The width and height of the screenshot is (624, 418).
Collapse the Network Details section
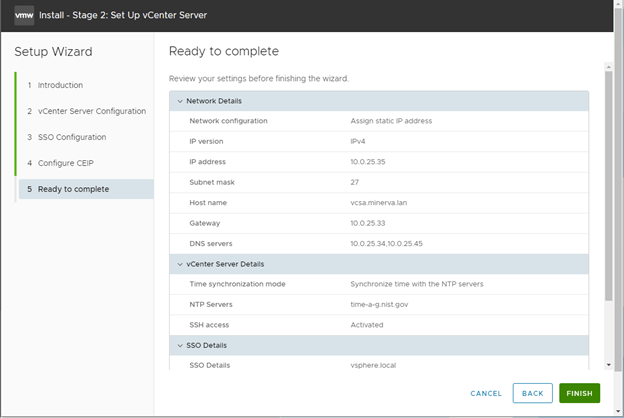pos(181,101)
